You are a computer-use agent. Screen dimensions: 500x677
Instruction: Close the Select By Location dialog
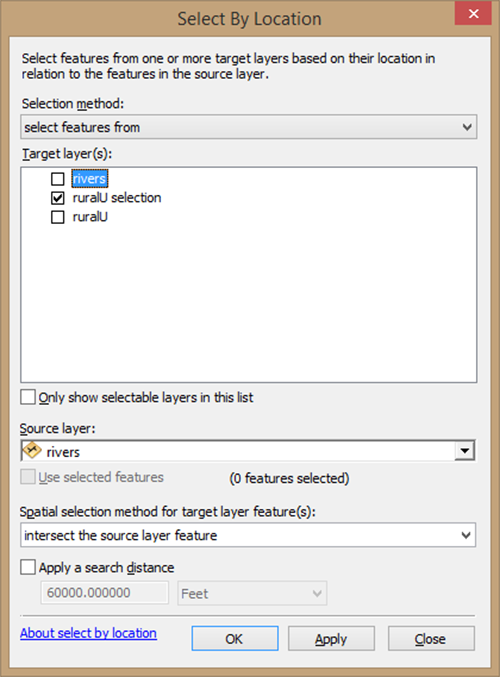[x=473, y=14]
